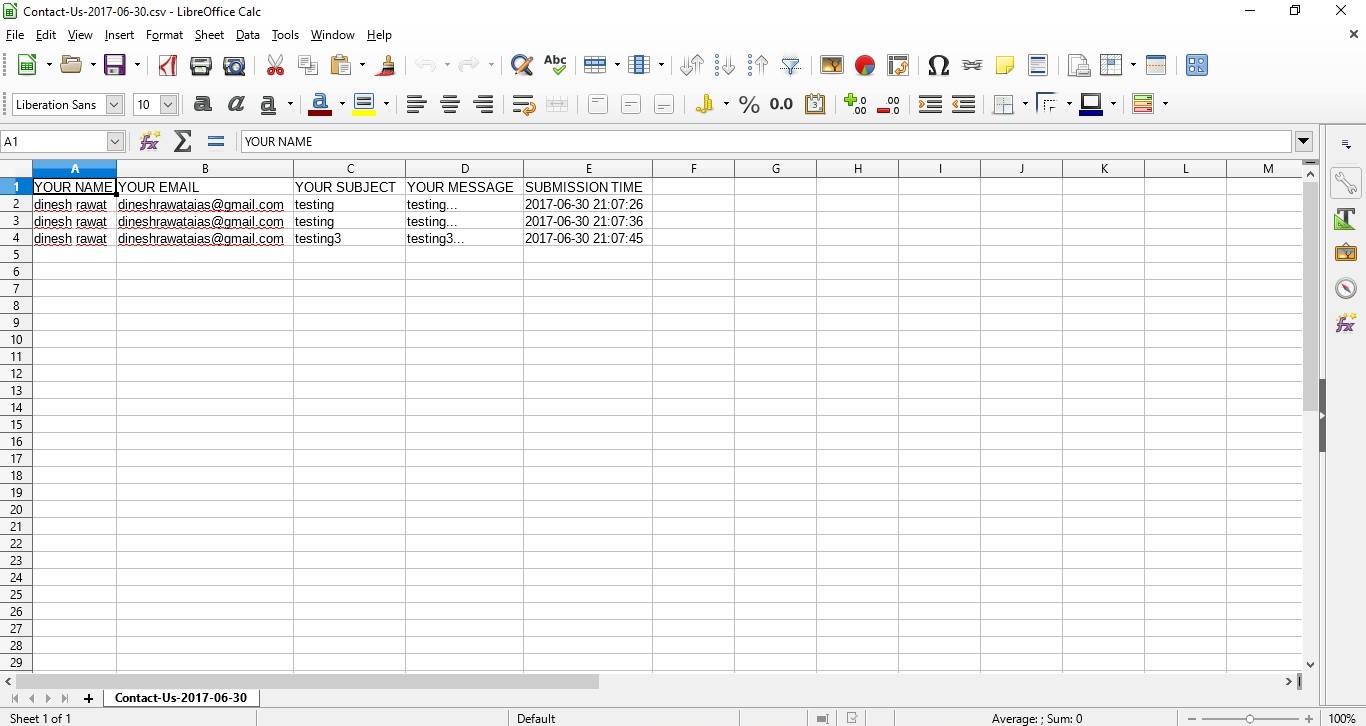
Task: Click the zoom out minus button
Action: [x=1192, y=719]
